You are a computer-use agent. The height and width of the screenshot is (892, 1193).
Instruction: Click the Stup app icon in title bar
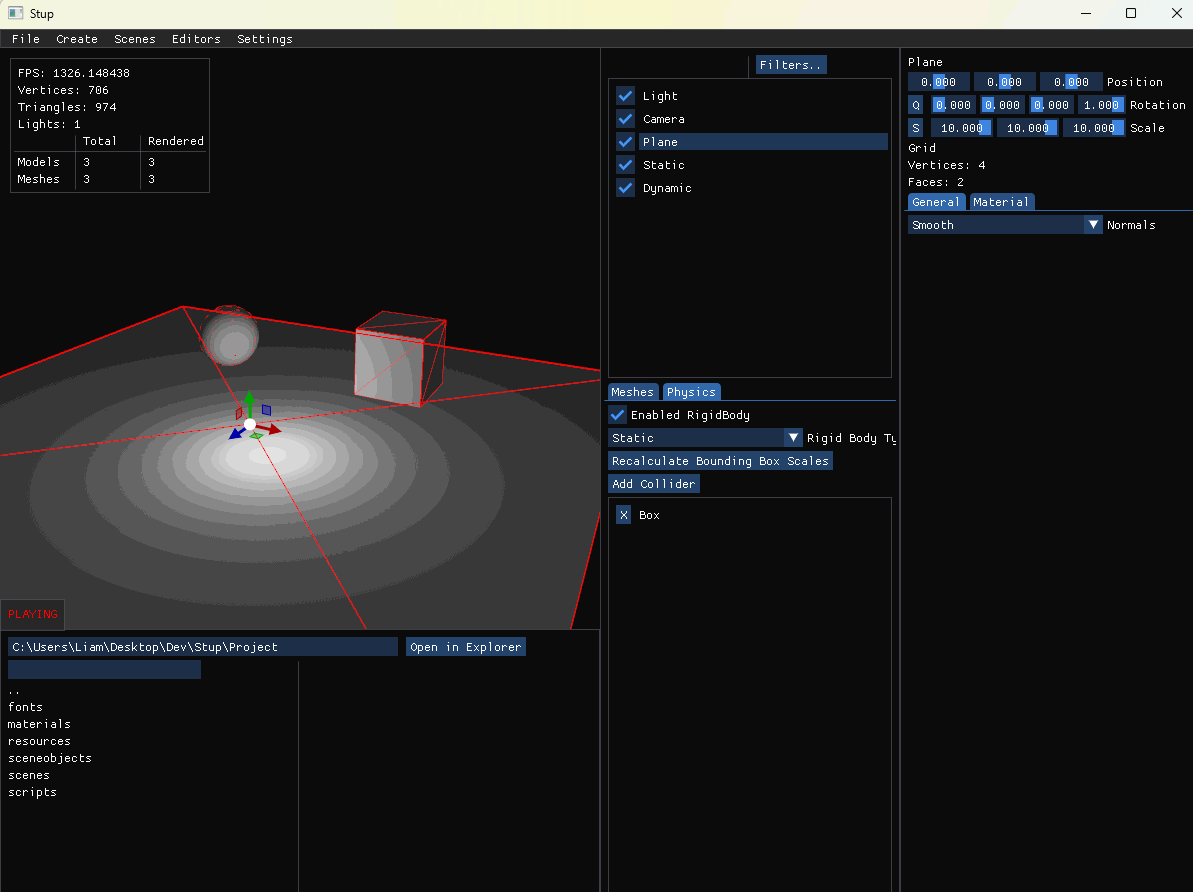coord(15,14)
